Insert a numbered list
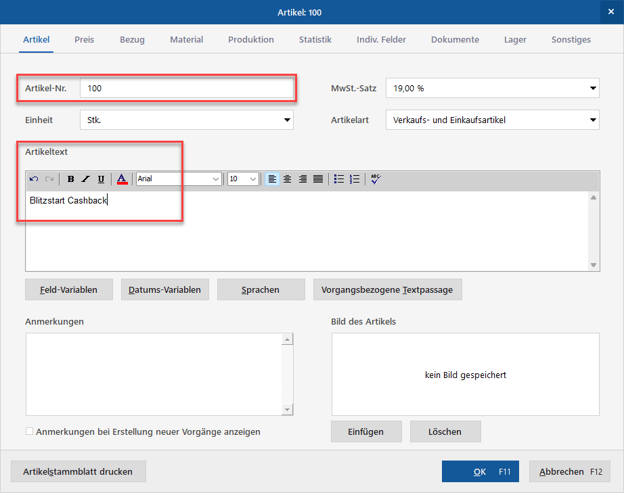Viewport: 624px width, 493px height. pos(354,179)
